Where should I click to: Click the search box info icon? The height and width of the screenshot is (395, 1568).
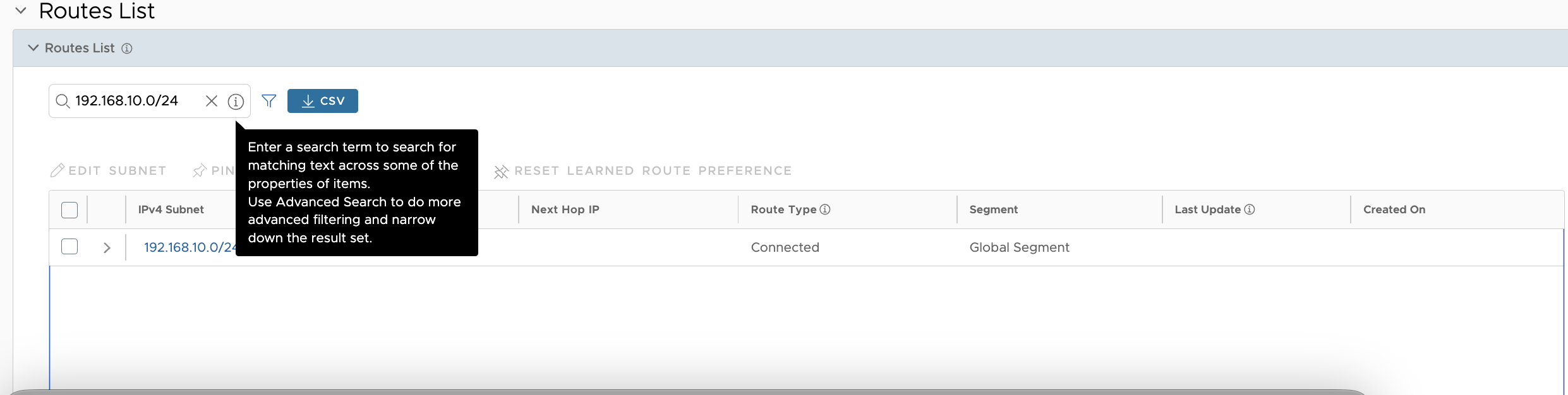tap(236, 102)
